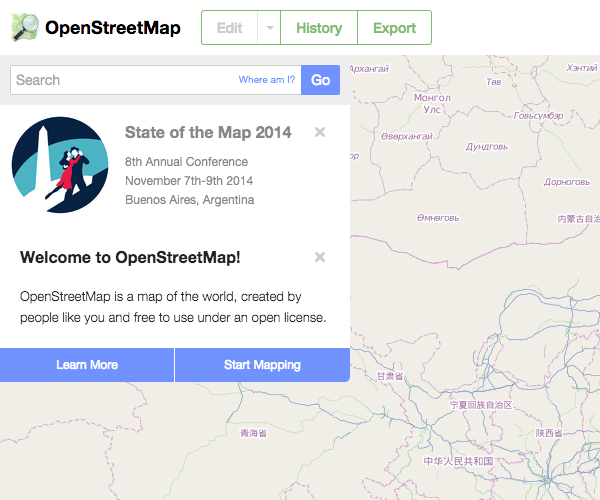Close the Welcome to OpenStreetMap panel
This screenshot has width=600, height=500.
(320, 257)
